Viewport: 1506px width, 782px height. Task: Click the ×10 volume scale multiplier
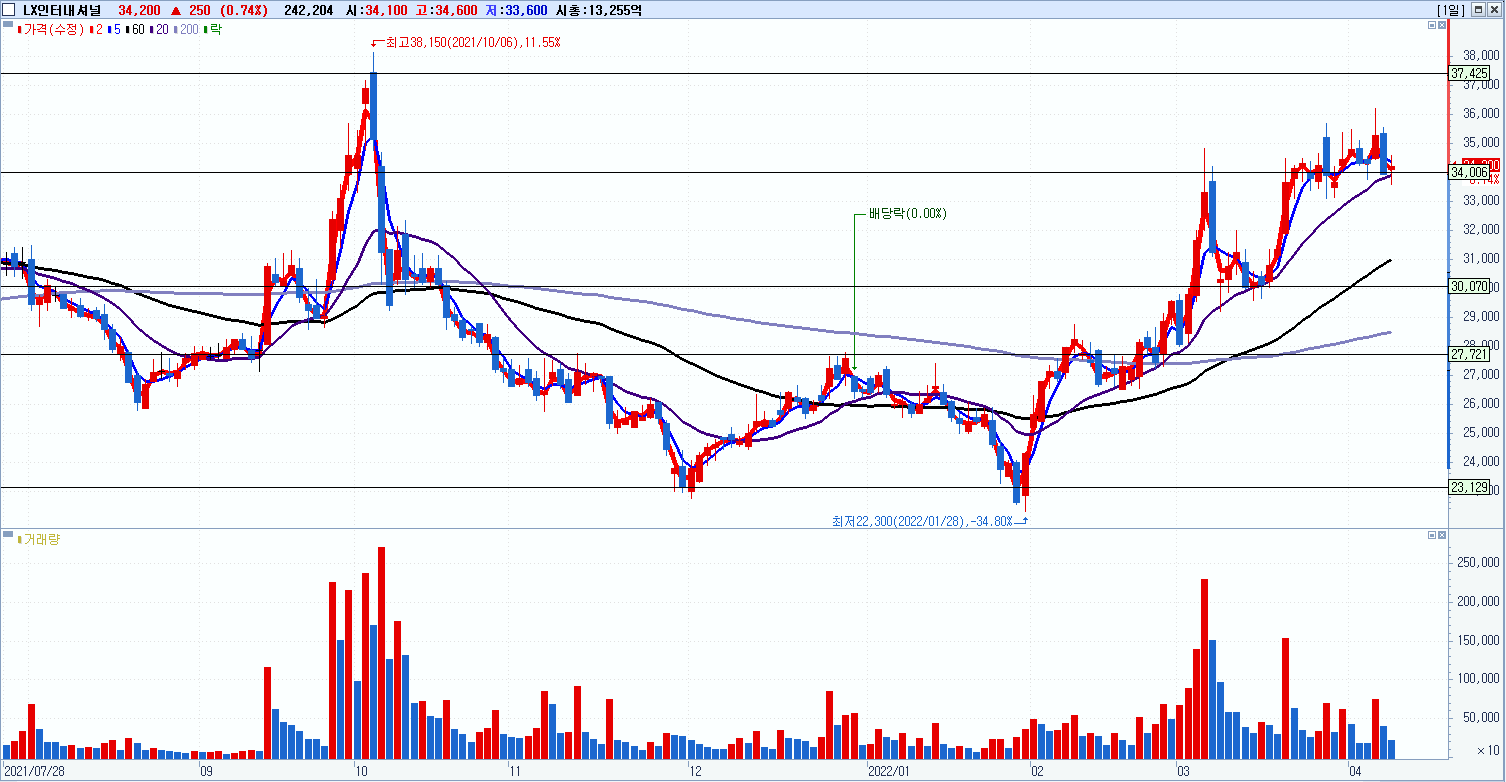tap(1489, 750)
